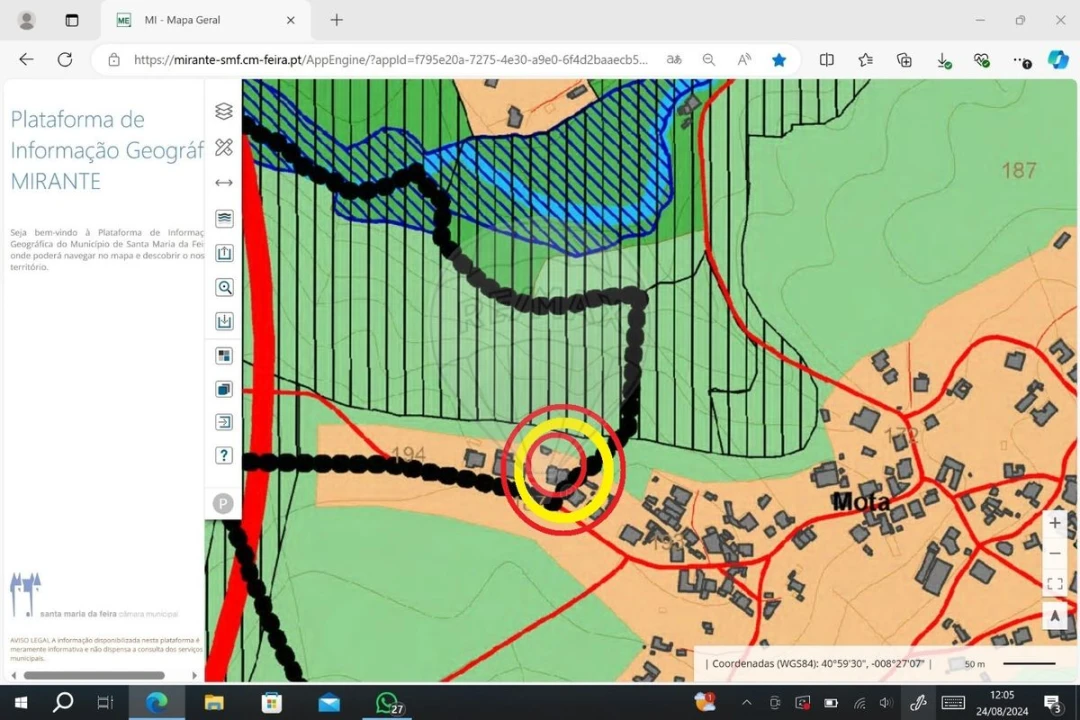Open the Edge favorites list dropdown
The width and height of the screenshot is (1080, 720).
[x=865, y=60]
